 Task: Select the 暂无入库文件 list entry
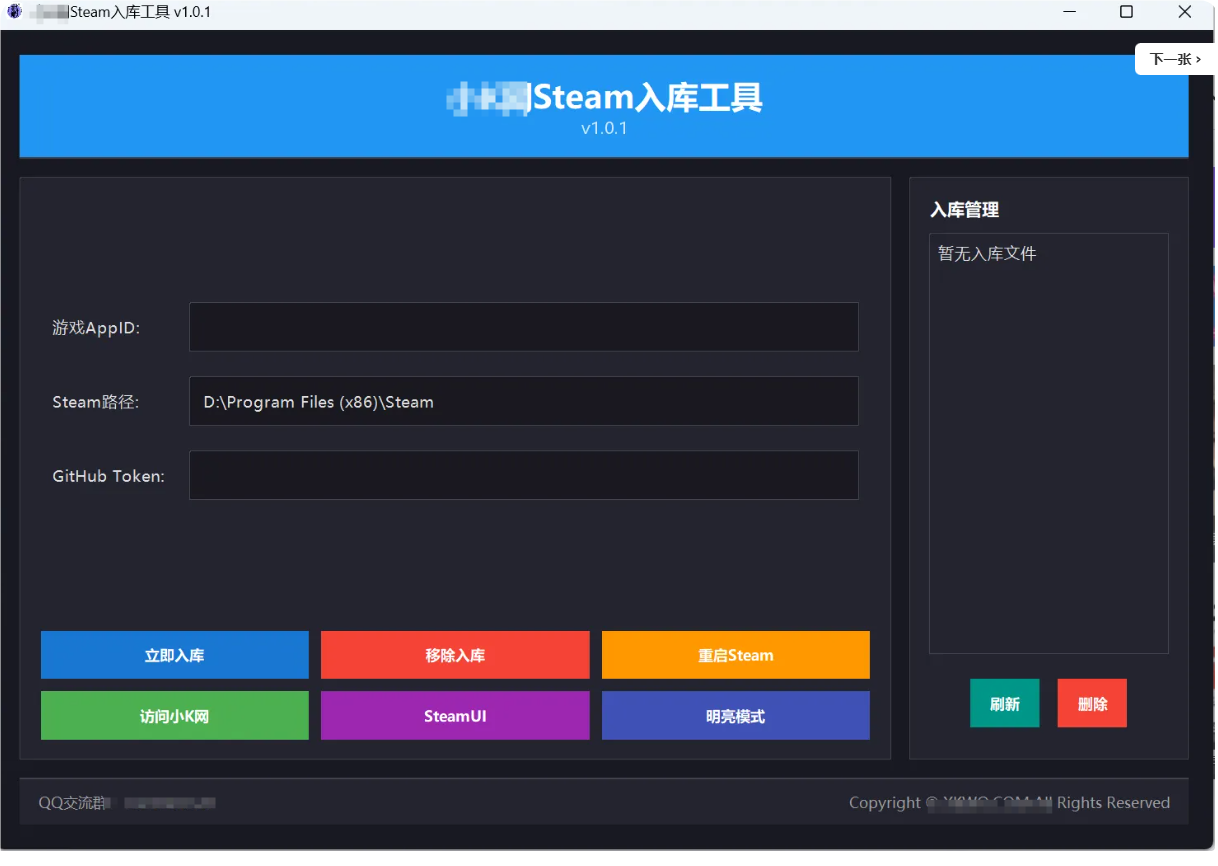coord(987,254)
